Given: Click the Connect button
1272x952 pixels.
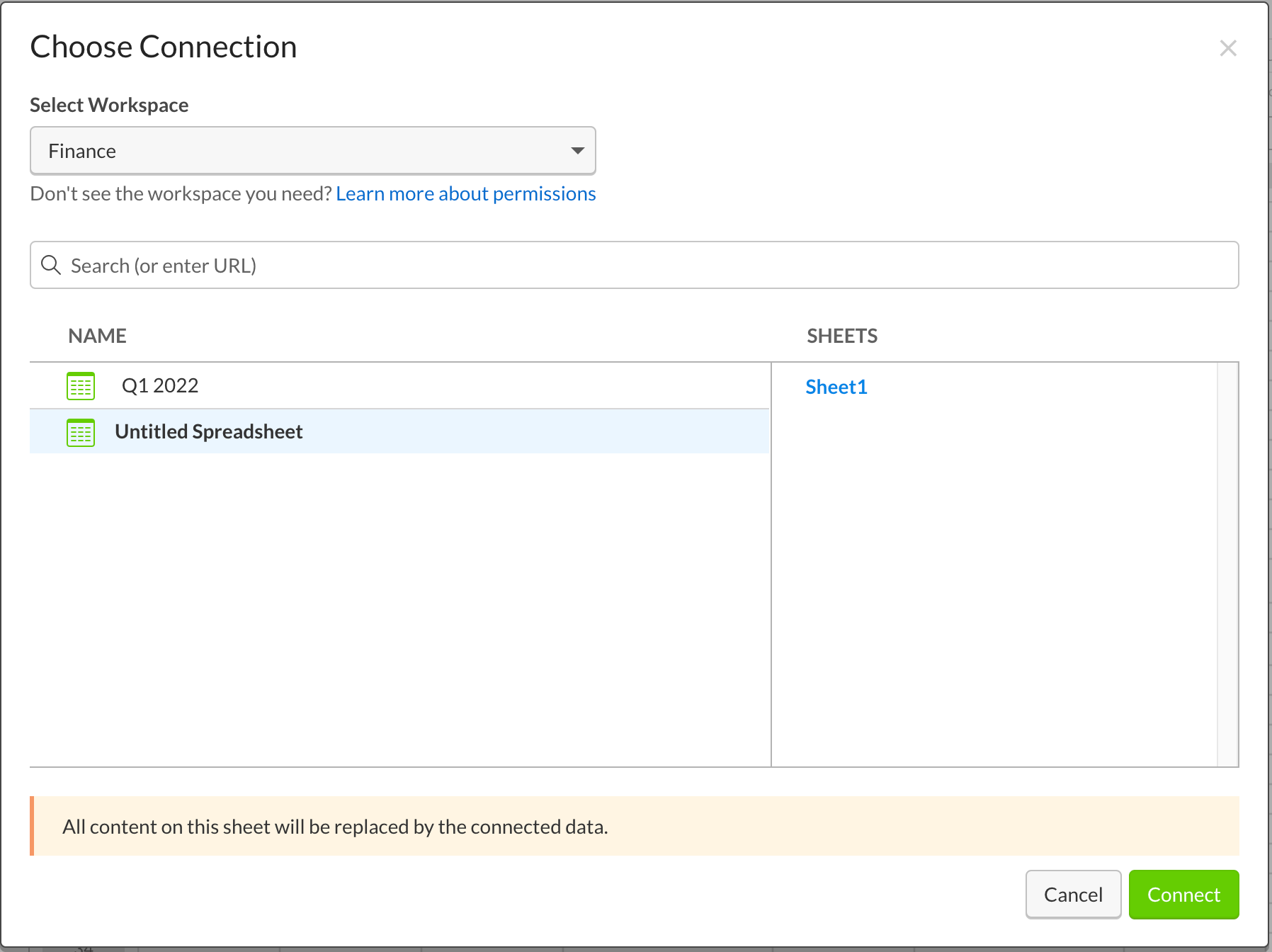Looking at the screenshot, I should pyautogui.click(x=1183, y=895).
